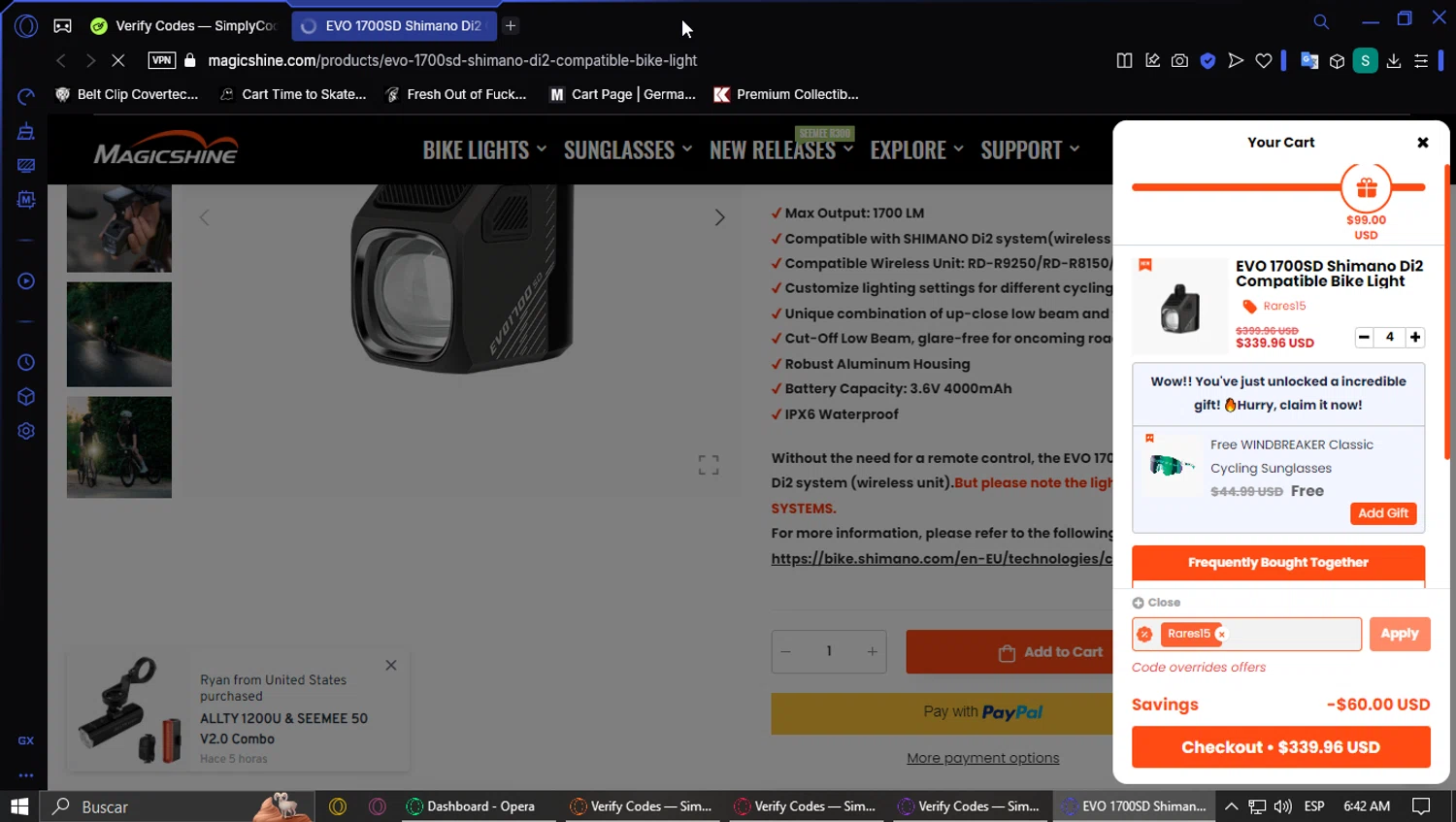This screenshot has width=1456, height=822.
Task: Open More payment options link
Action: [982, 758]
